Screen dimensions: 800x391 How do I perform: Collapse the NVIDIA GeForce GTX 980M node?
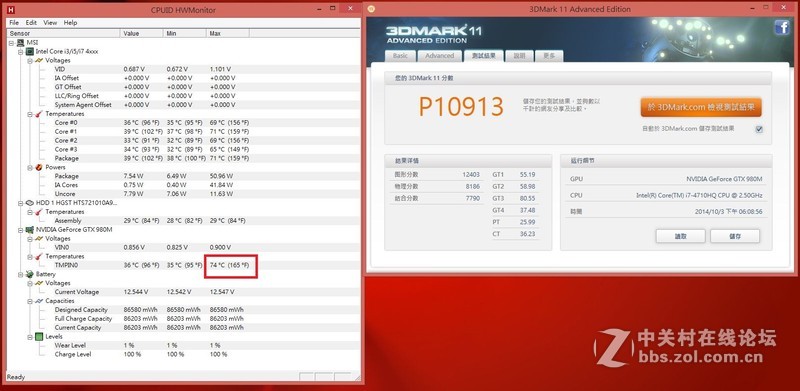pyautogui.click(x=21, y=230)
